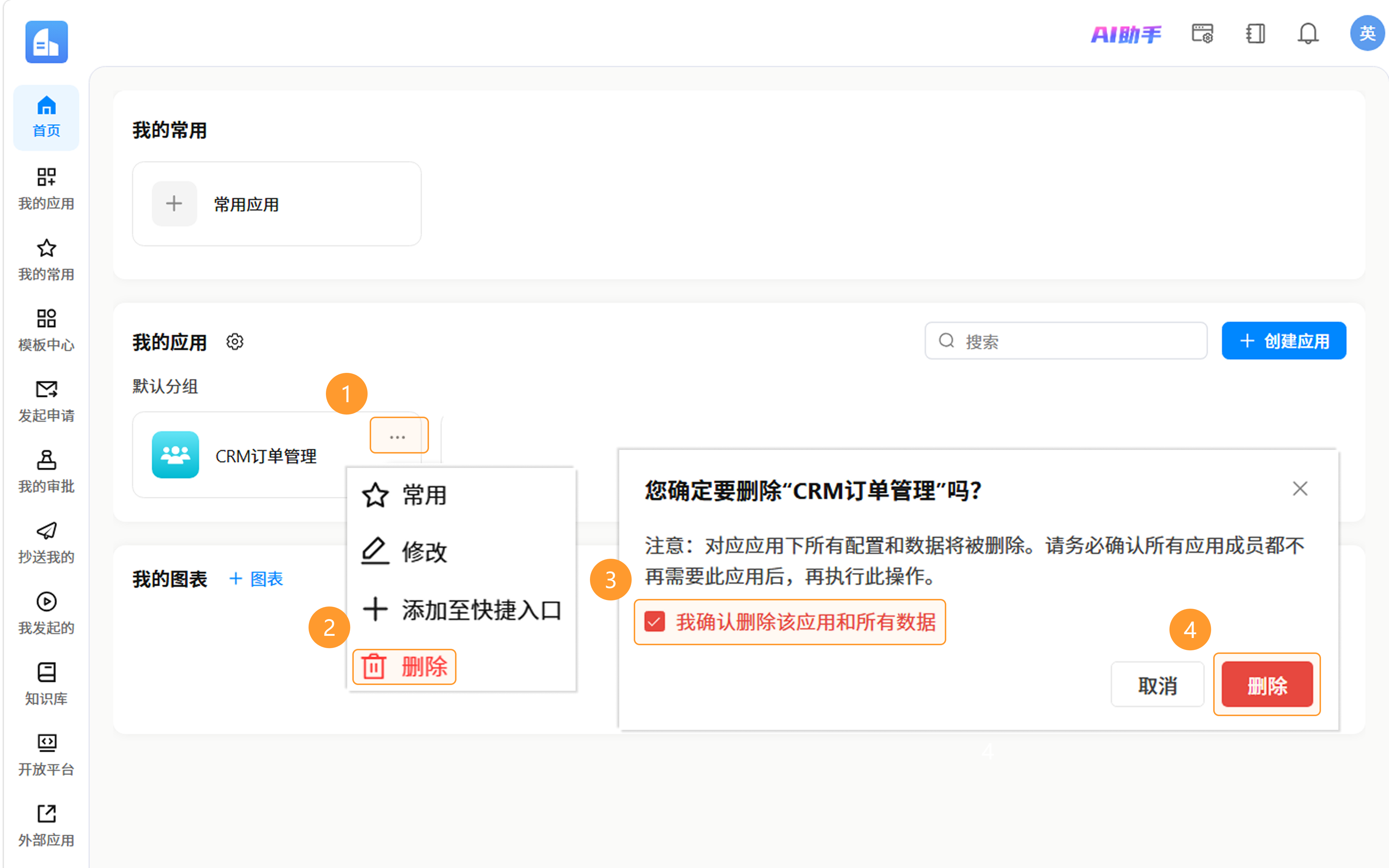
Task: Confirm with the red 删除 button
Action: coord(1267,685)
